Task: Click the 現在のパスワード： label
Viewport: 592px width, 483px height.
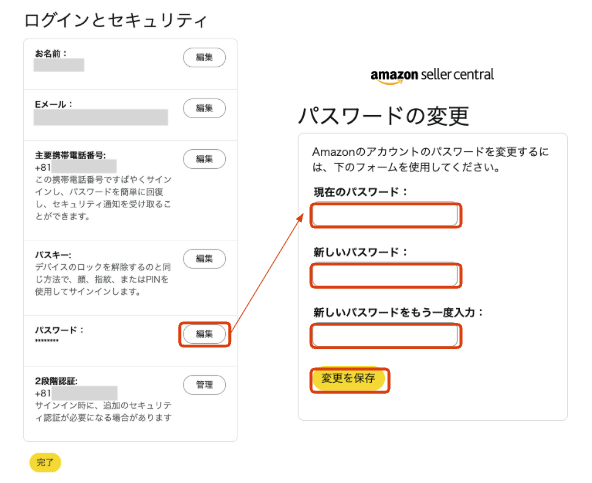Action: click(x=361, y=192)
